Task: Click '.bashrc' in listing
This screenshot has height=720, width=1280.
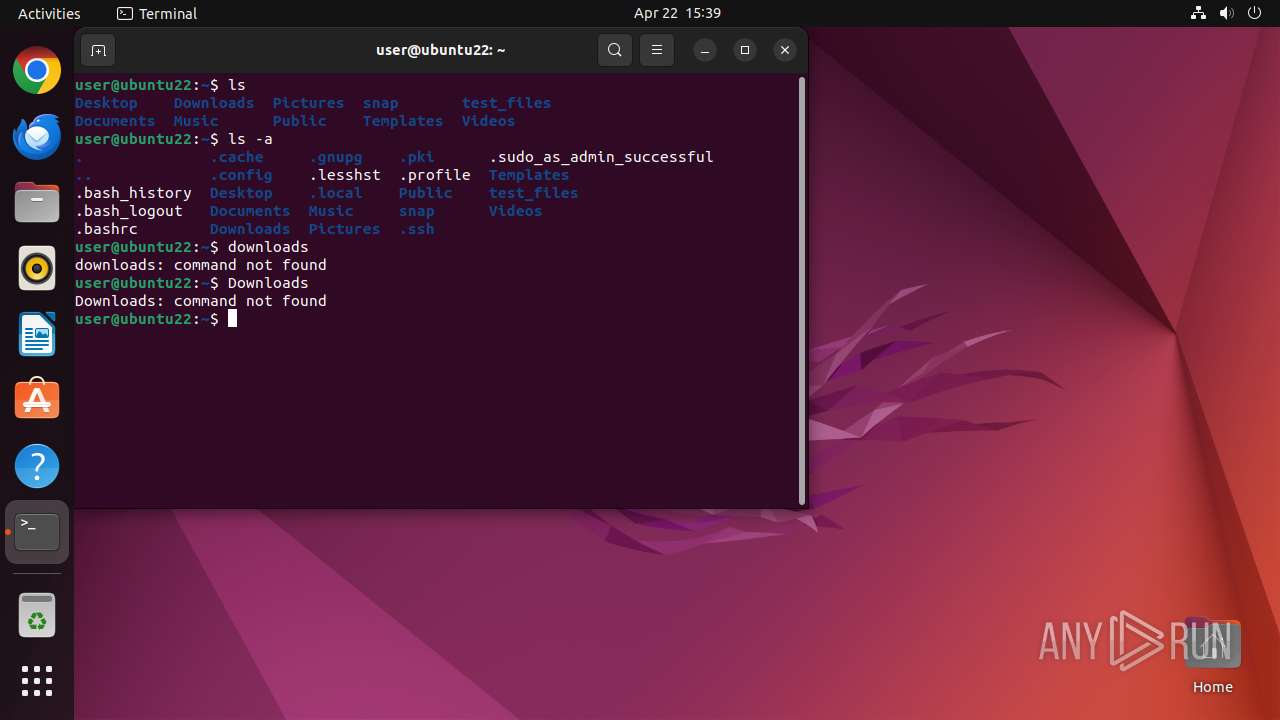Action: [106, 229]
